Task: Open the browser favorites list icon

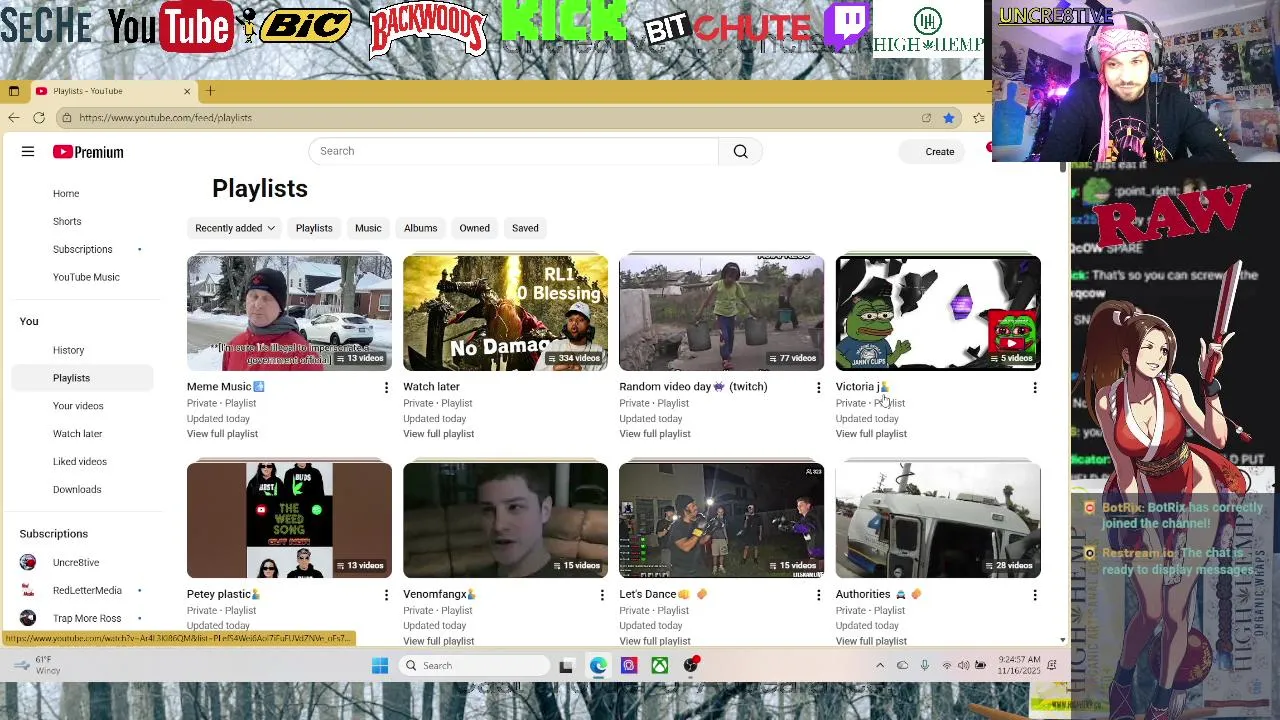Action: coord(978,118)
